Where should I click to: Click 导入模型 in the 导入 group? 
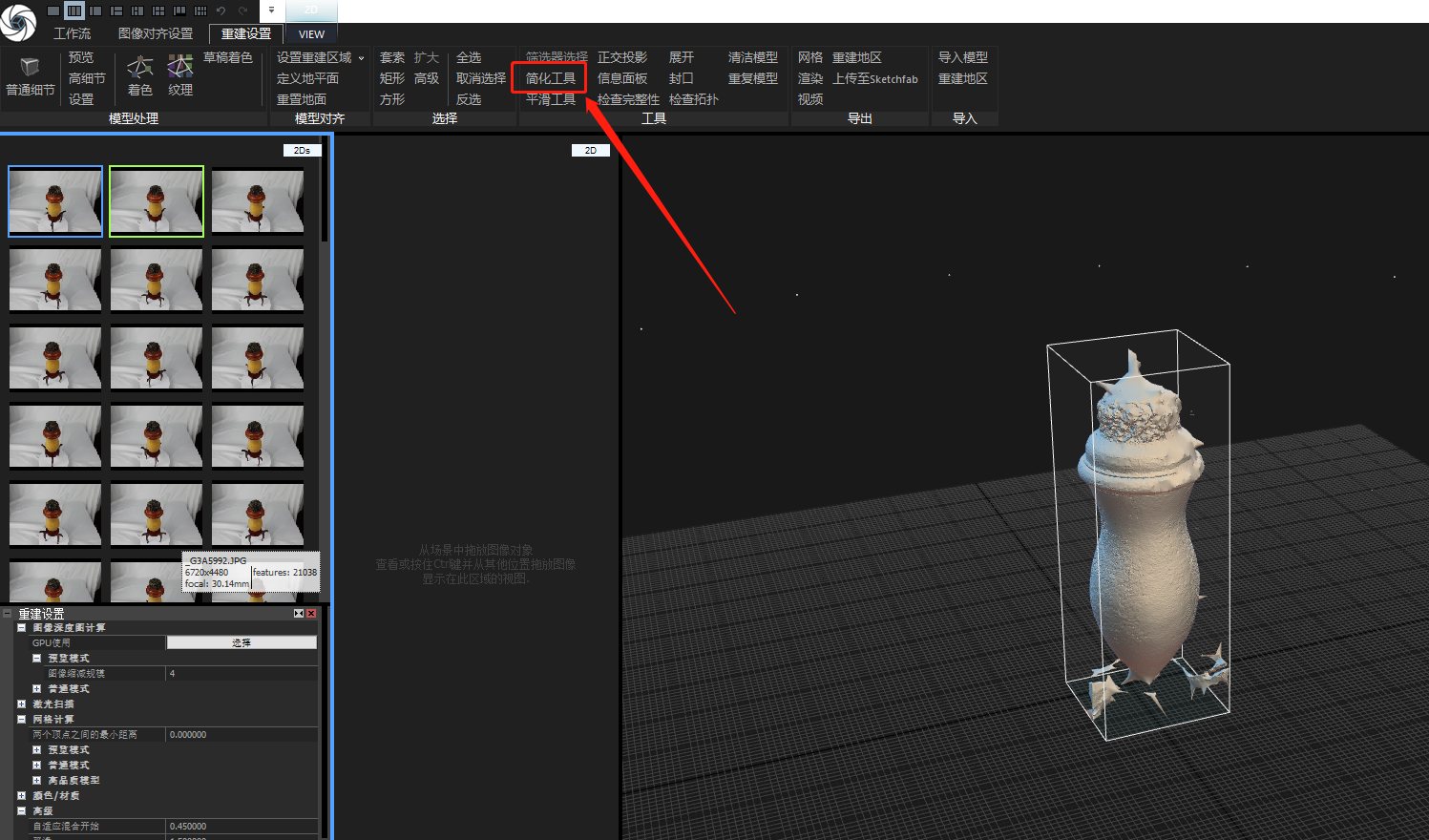(963, 57)
